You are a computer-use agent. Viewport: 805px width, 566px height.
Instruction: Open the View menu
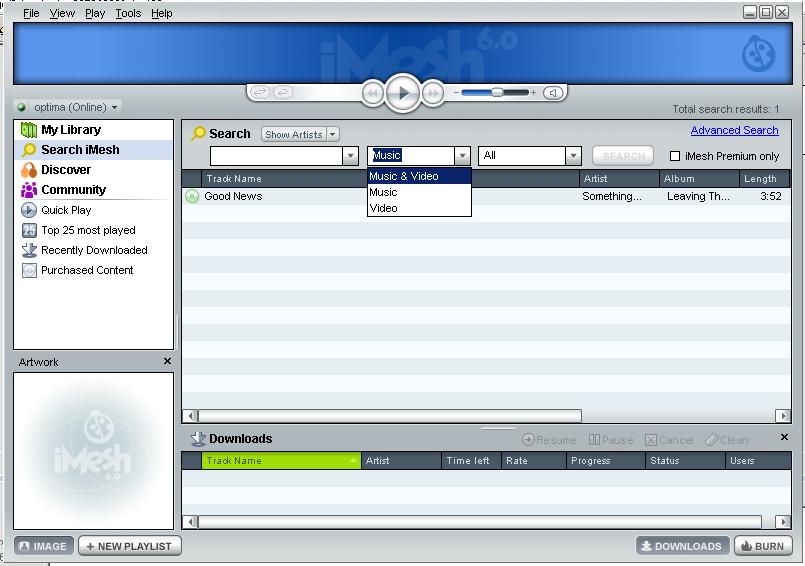[62, 13]
